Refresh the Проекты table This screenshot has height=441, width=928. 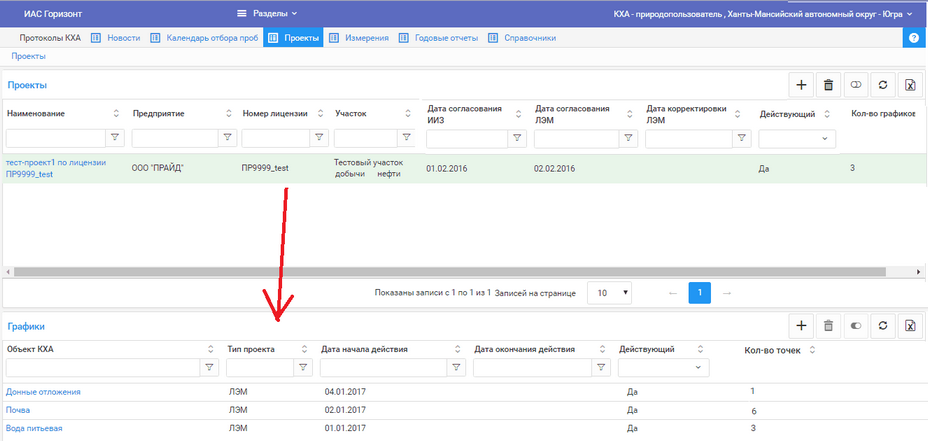[883, 86]
